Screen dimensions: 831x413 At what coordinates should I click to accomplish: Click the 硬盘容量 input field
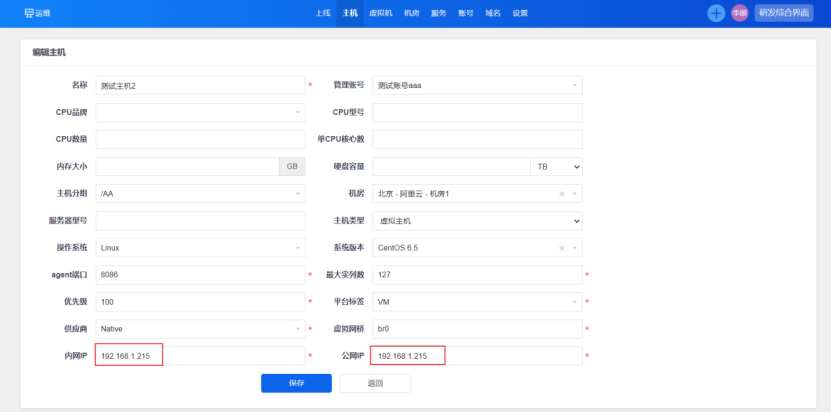[x=452, y=166]
